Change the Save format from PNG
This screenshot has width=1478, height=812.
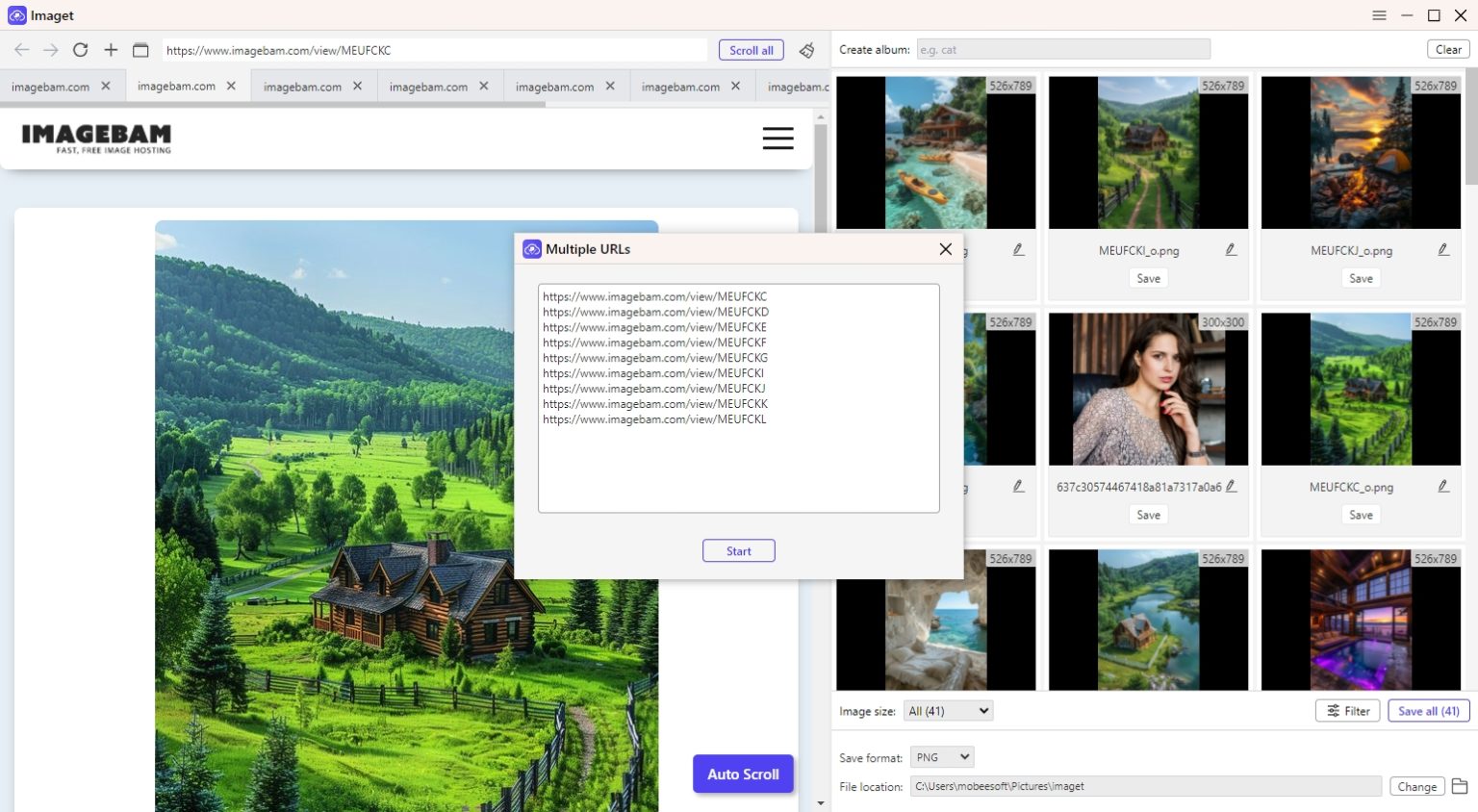click(942, 756)
